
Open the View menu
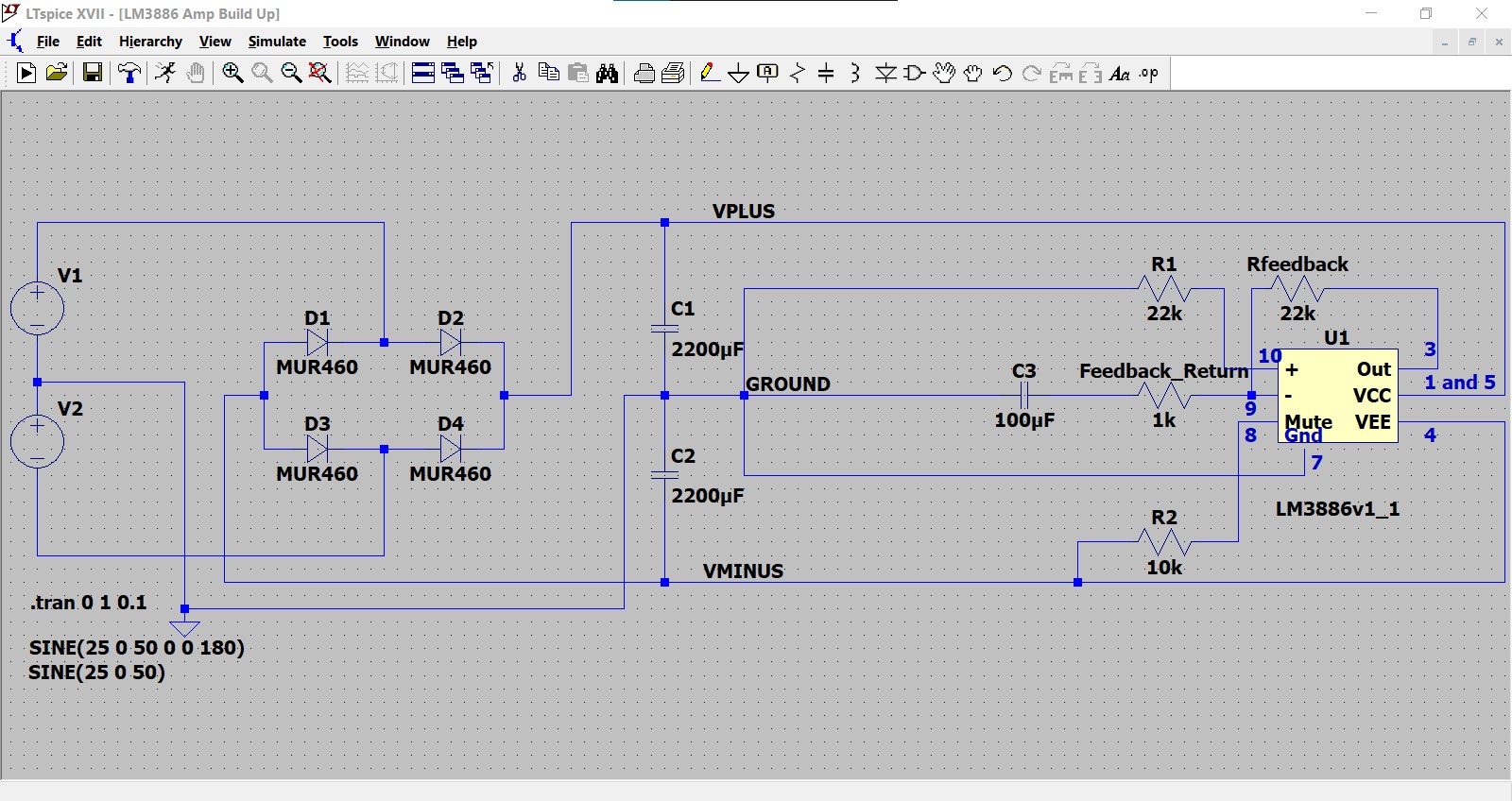215,42
